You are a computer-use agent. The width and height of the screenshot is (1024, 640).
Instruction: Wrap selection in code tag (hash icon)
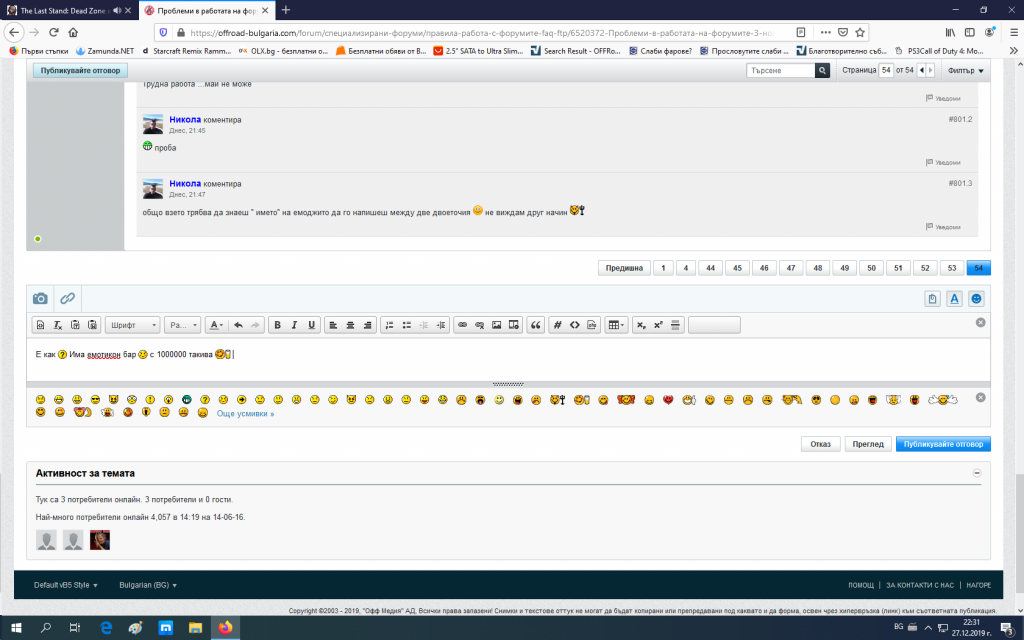pyautogui.click(x=557, y=325)
